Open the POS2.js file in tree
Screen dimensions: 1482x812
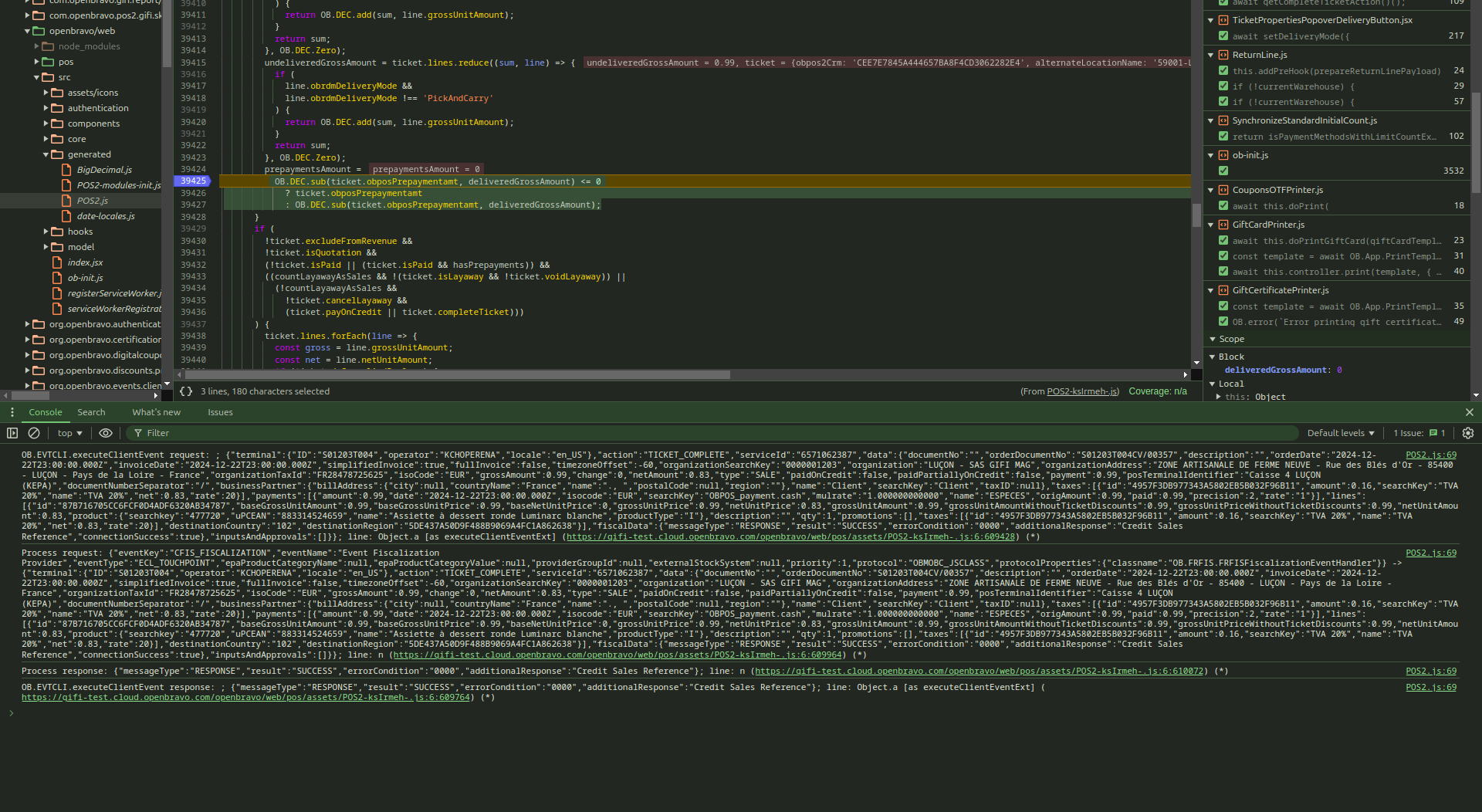tap(92, 201)
